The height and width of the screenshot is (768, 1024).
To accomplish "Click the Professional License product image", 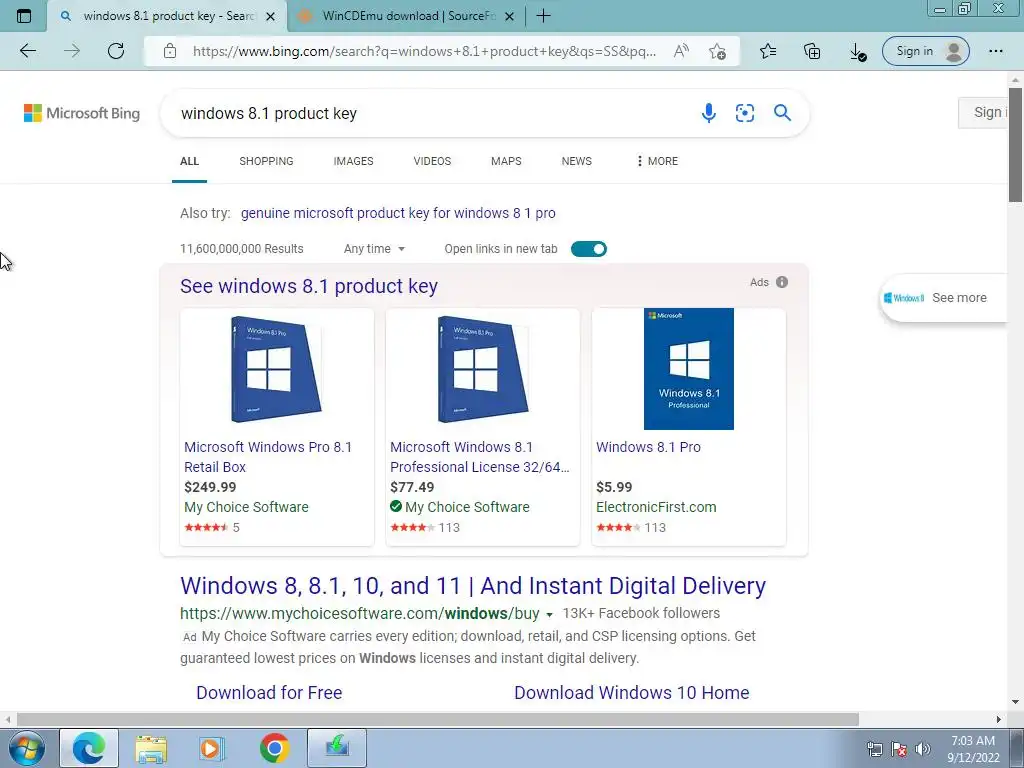I will [483, 370].
